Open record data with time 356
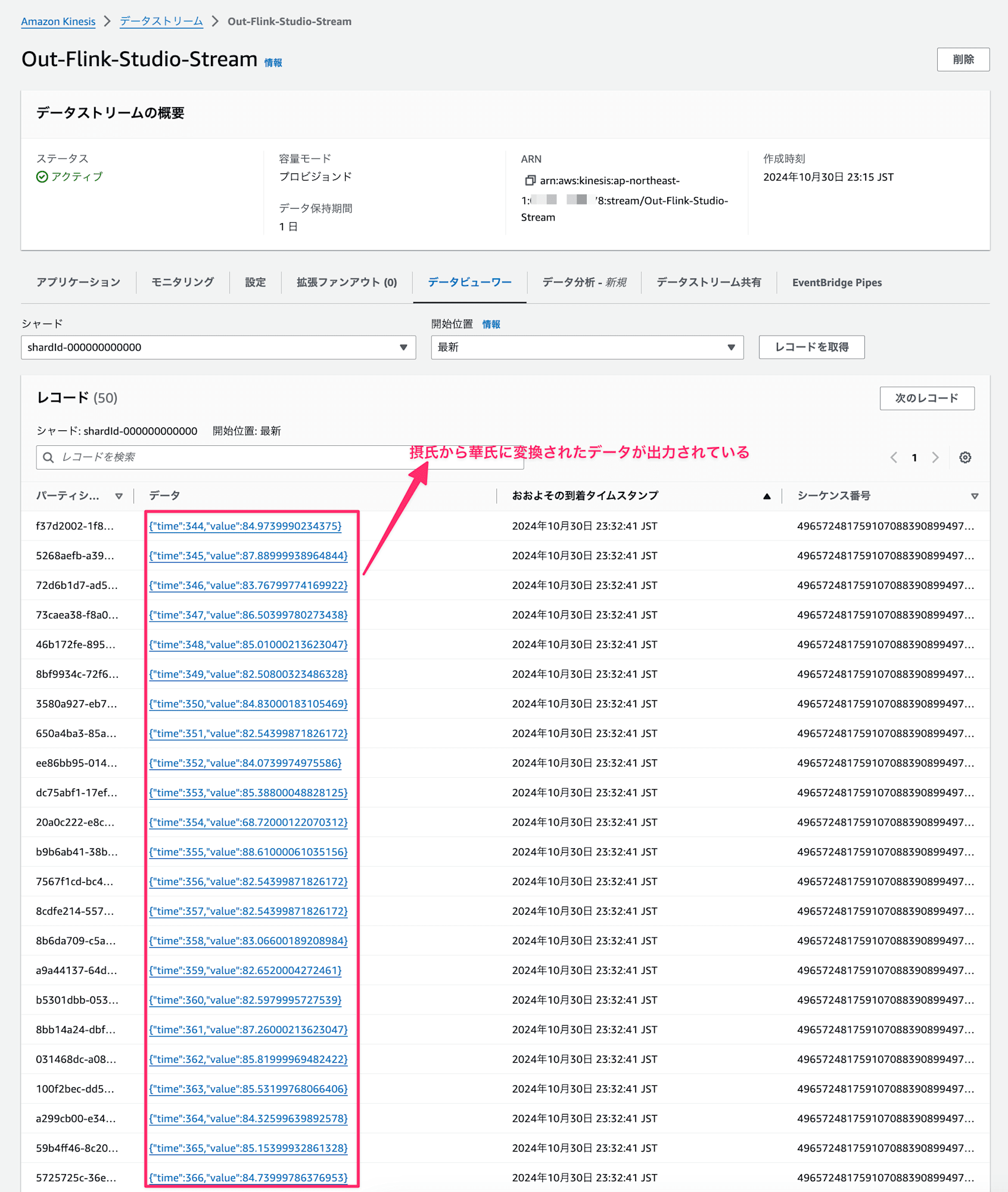Image resolution: width=1008 pixels, height=1192 pixels. [248, 881]
